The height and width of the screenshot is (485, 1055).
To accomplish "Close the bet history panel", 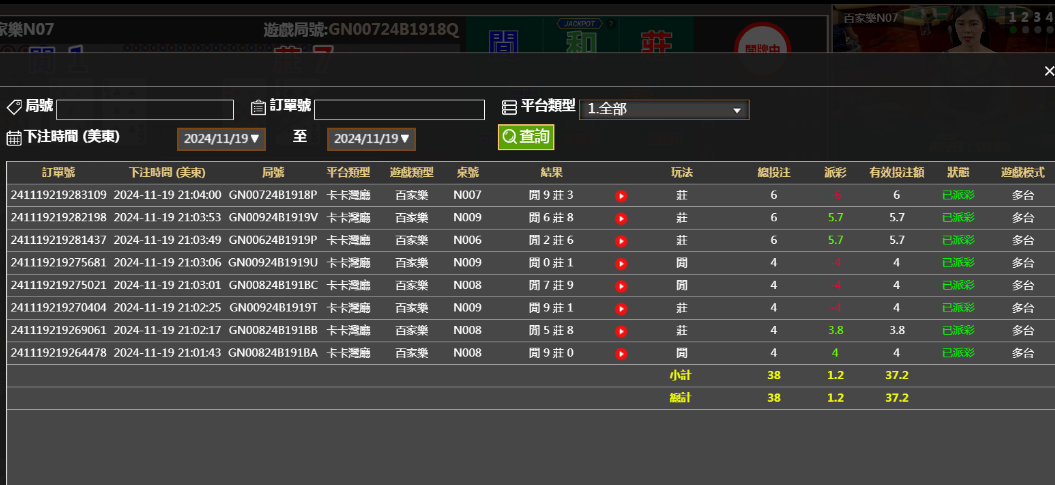I will tap(1048, 71).
